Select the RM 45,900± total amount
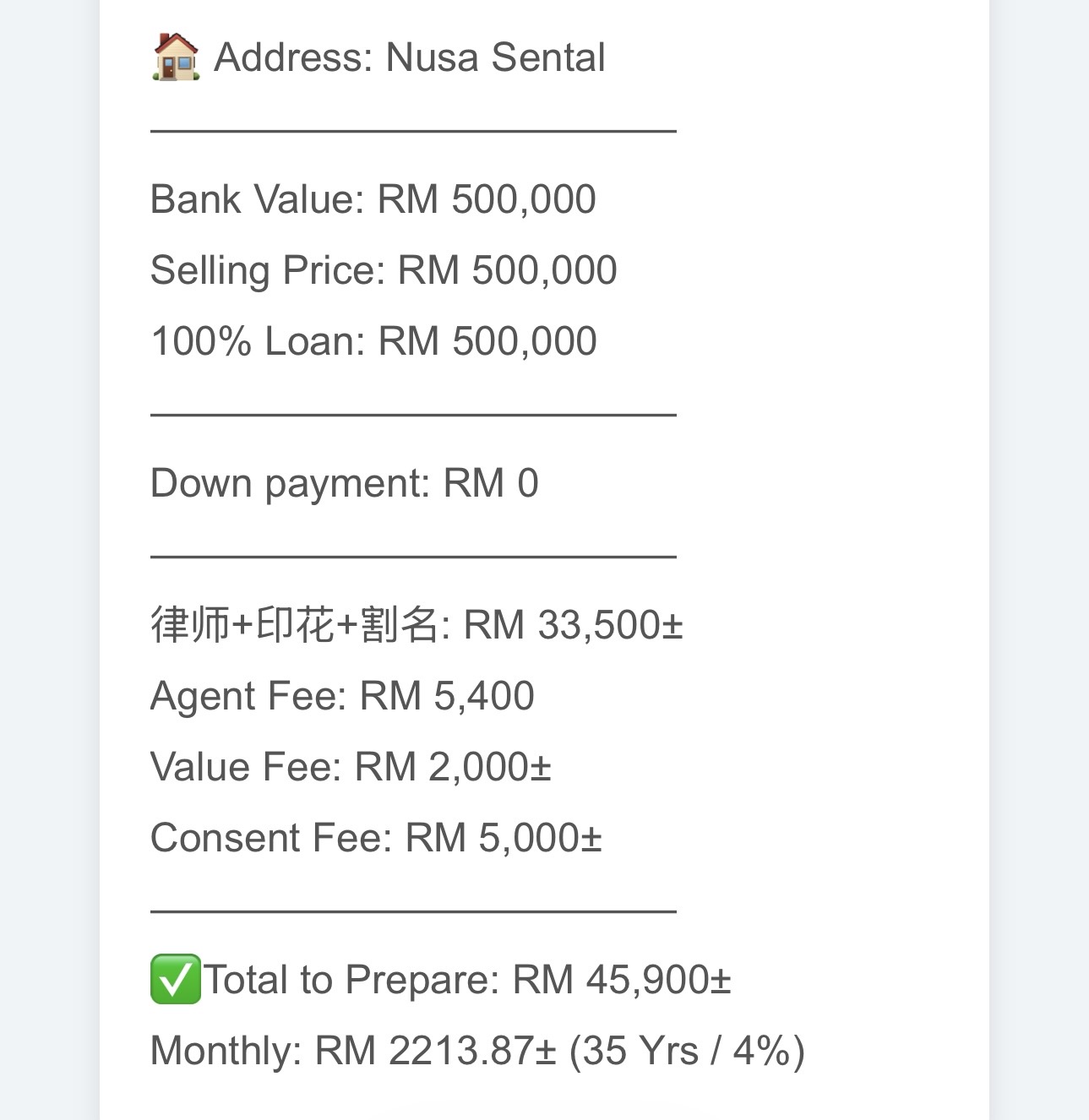 [x=621, y=981]
